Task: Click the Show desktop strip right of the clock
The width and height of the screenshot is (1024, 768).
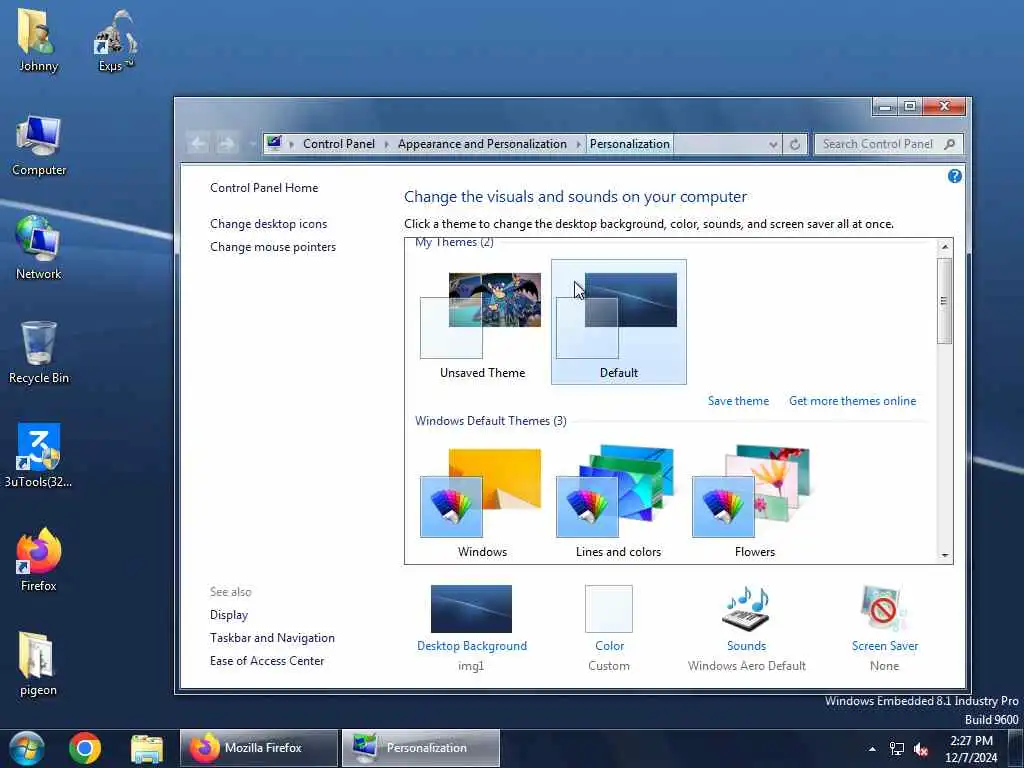Action: point(1017,748)
